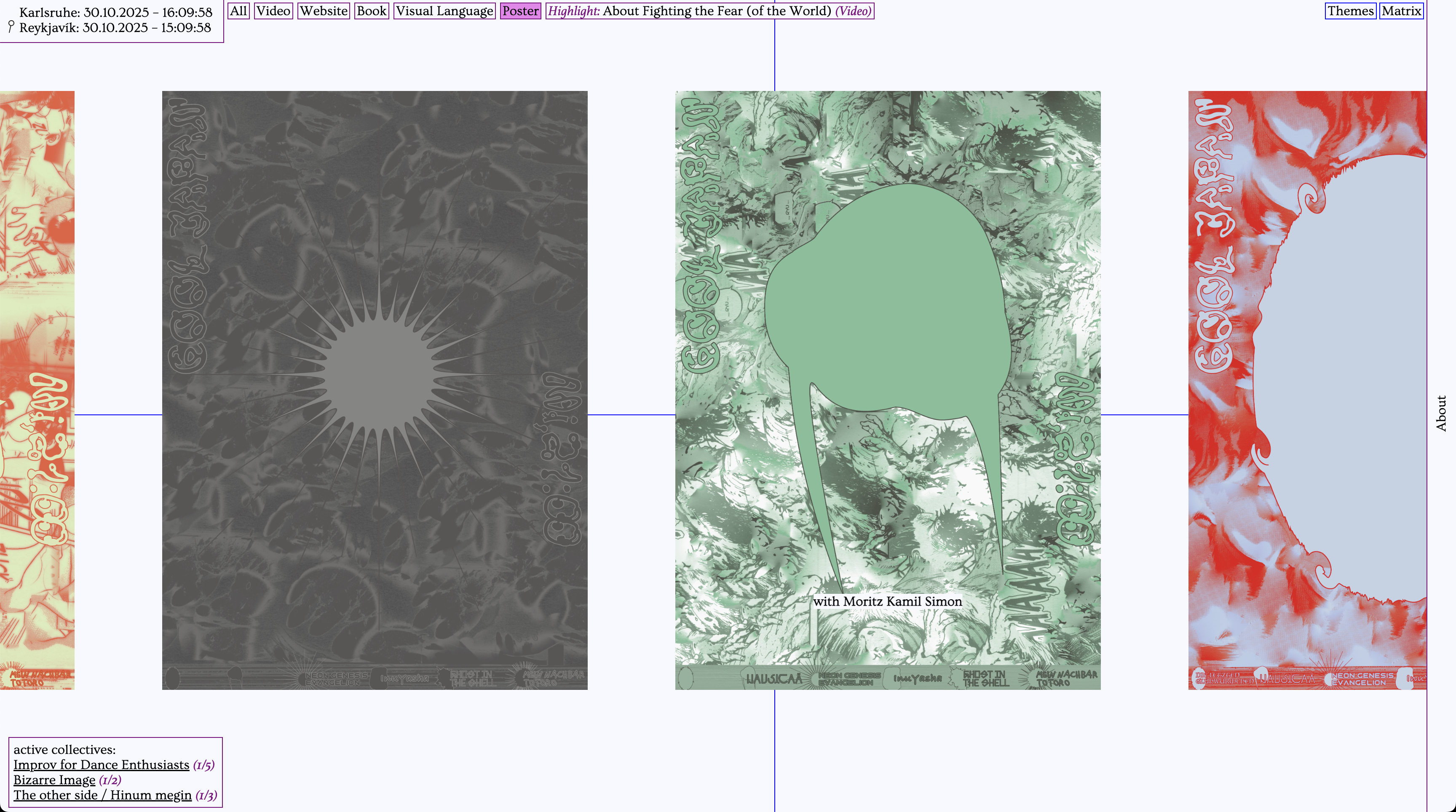Viewport: 1456px width, 812px height.
Task: Open Improv for Dance Enthusiasts collective
Action: pyautogui.click(x=101, y=764)
